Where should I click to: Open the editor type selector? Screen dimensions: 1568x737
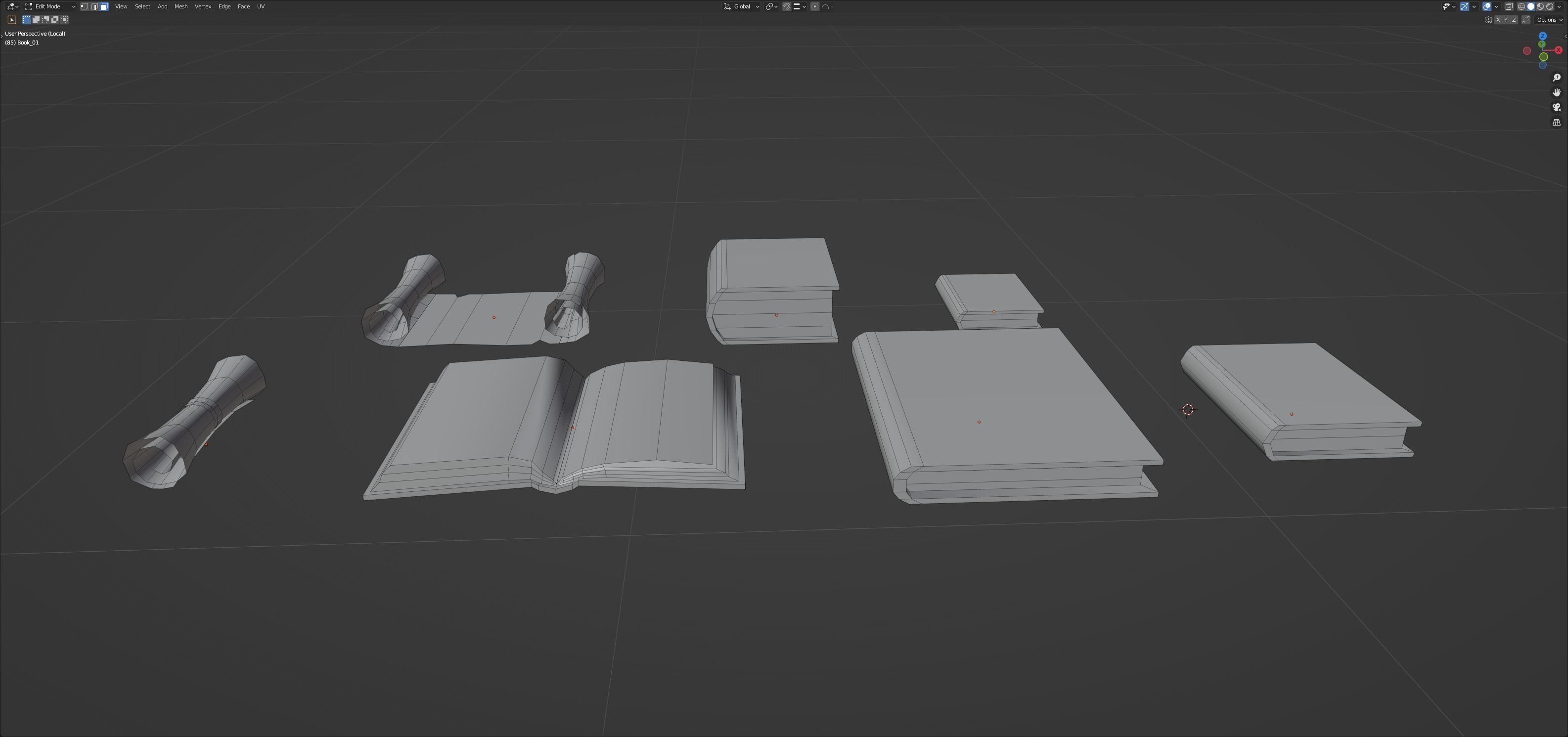coord(12,6)
